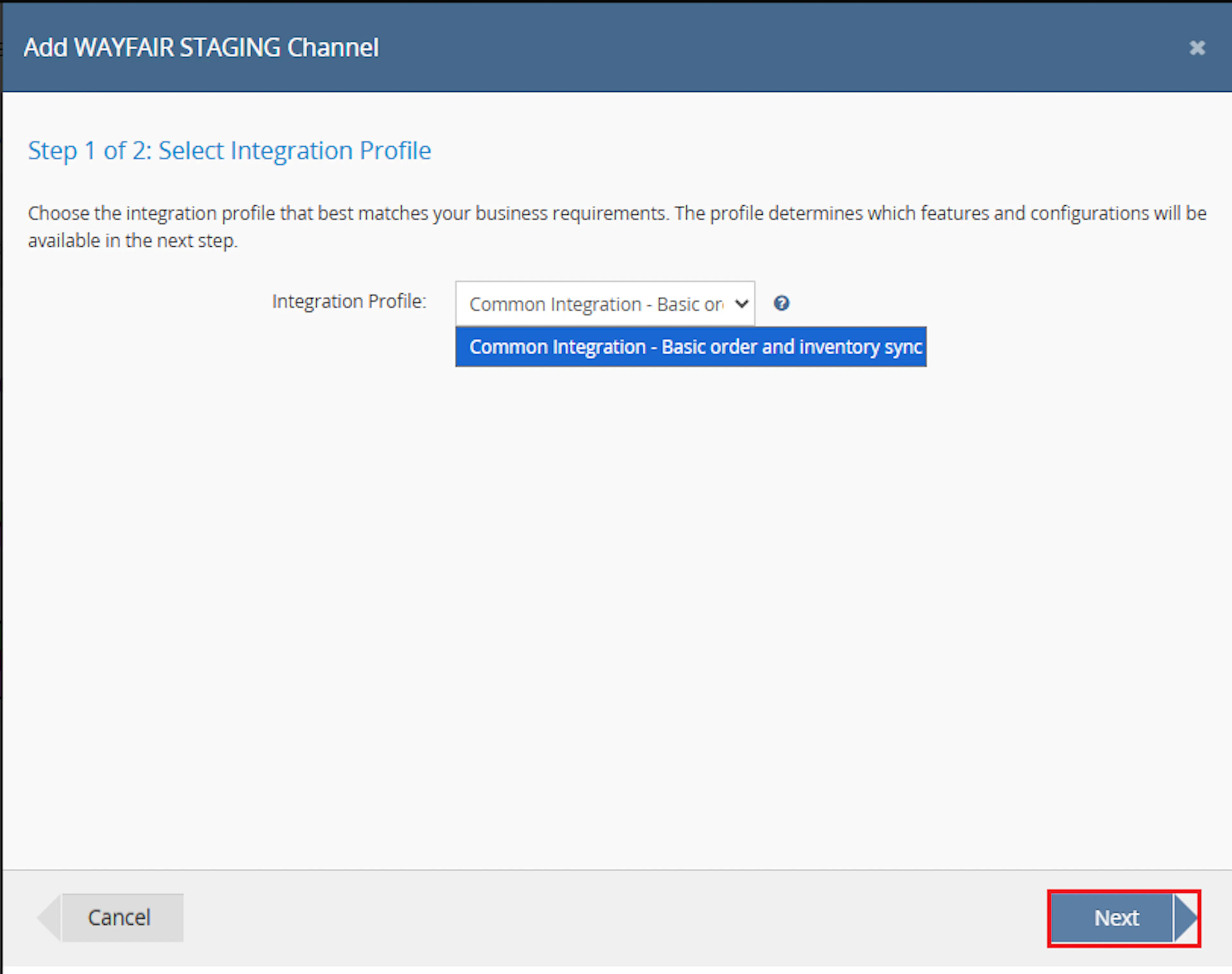Click the left-pointing arrow beside Cancel
1232x974 pixels.
(50, 918)
